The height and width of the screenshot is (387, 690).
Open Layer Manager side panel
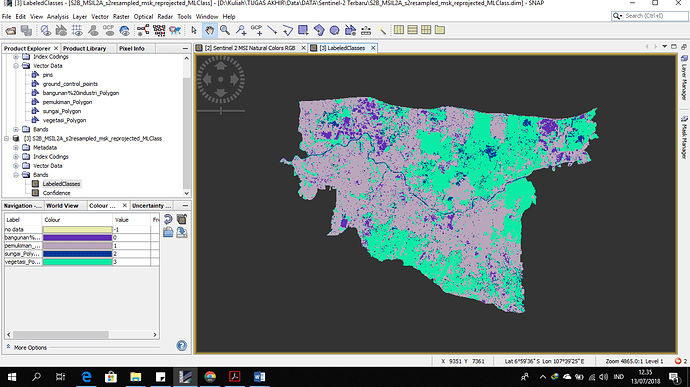click(x=684, y=77)
